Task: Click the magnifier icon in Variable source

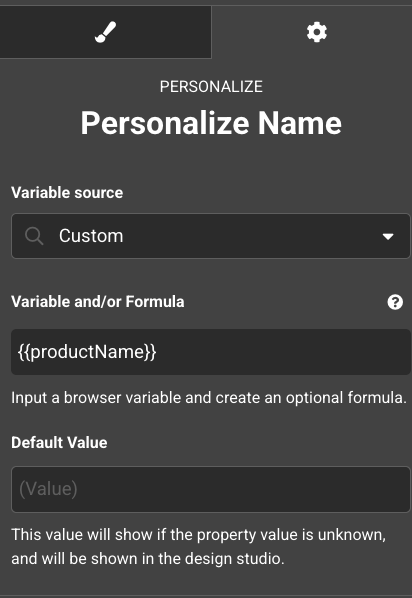Action: (34, 236)
